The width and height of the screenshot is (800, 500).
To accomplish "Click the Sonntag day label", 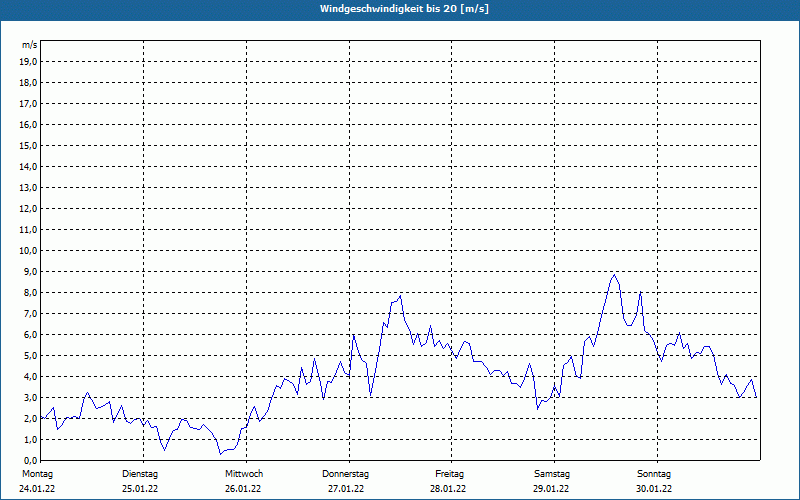I will 654,474.
